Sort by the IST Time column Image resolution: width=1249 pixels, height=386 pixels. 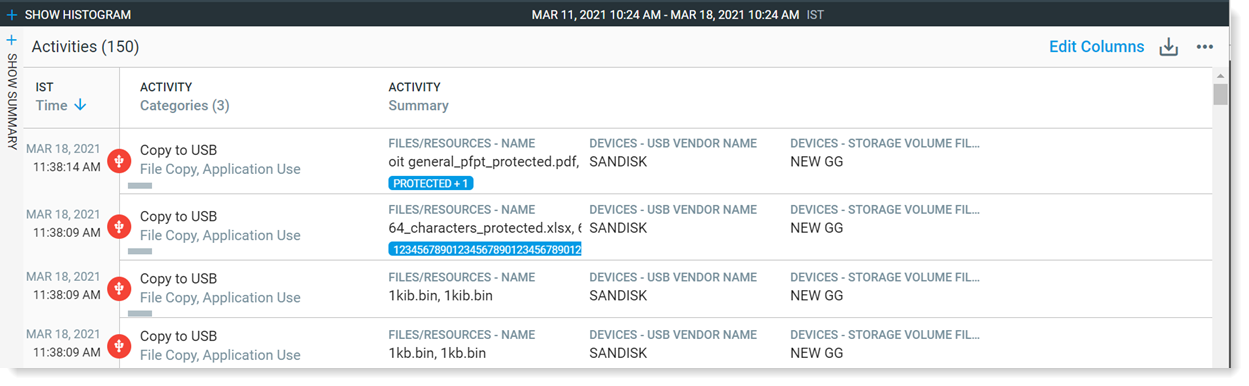[61, 105]
